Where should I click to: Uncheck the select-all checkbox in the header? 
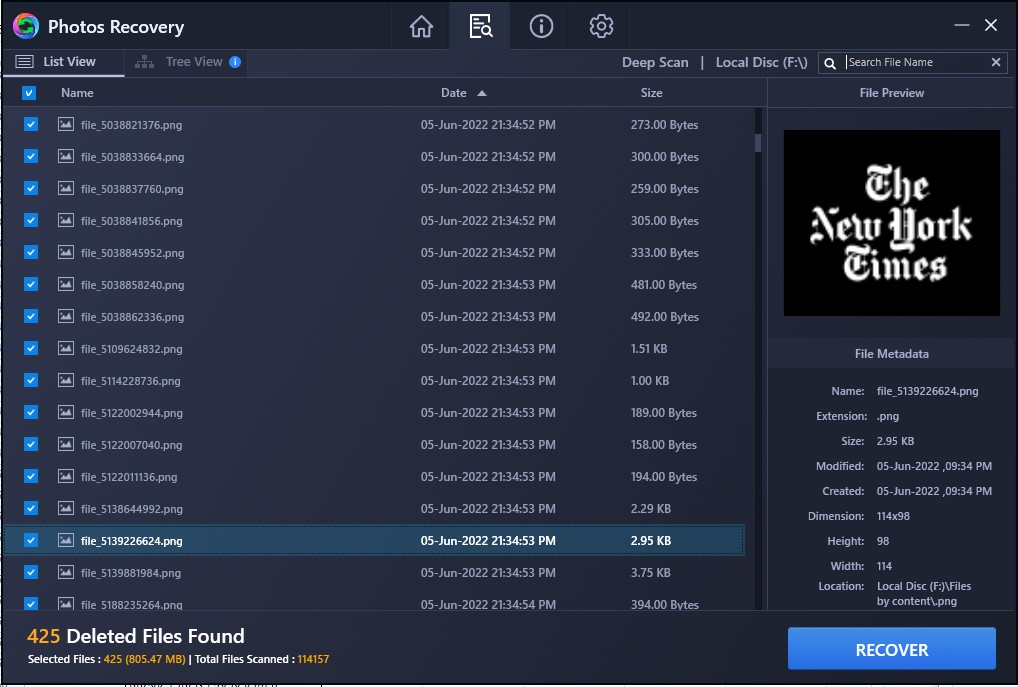(x=29, y=92)
